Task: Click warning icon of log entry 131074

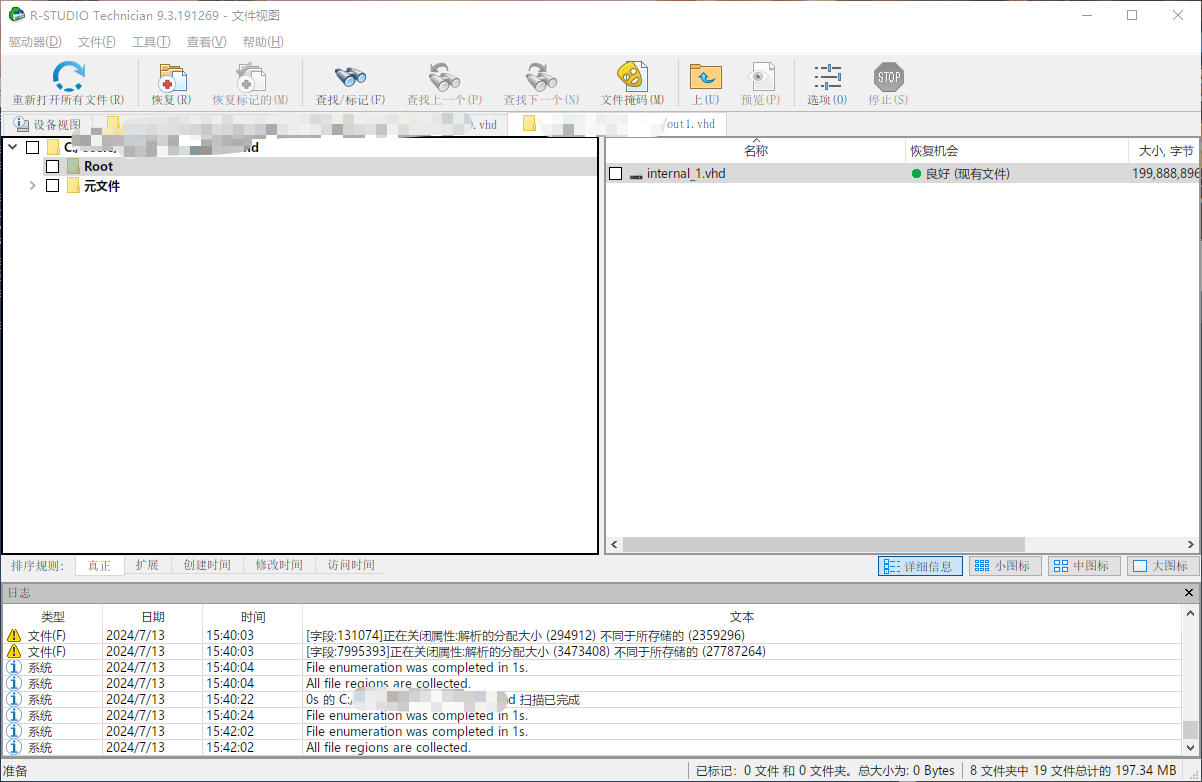Action: coord(14,635)
